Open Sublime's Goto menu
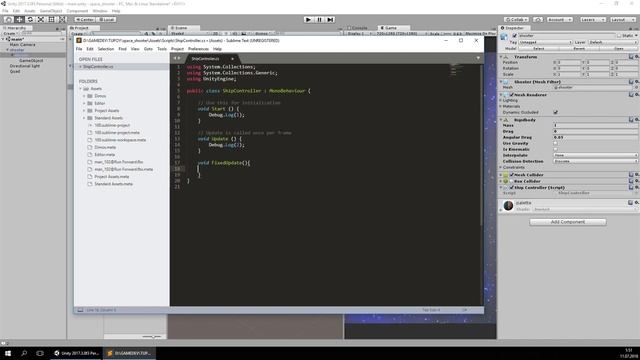Screen dimensions: 640x360 coord(148,49)
